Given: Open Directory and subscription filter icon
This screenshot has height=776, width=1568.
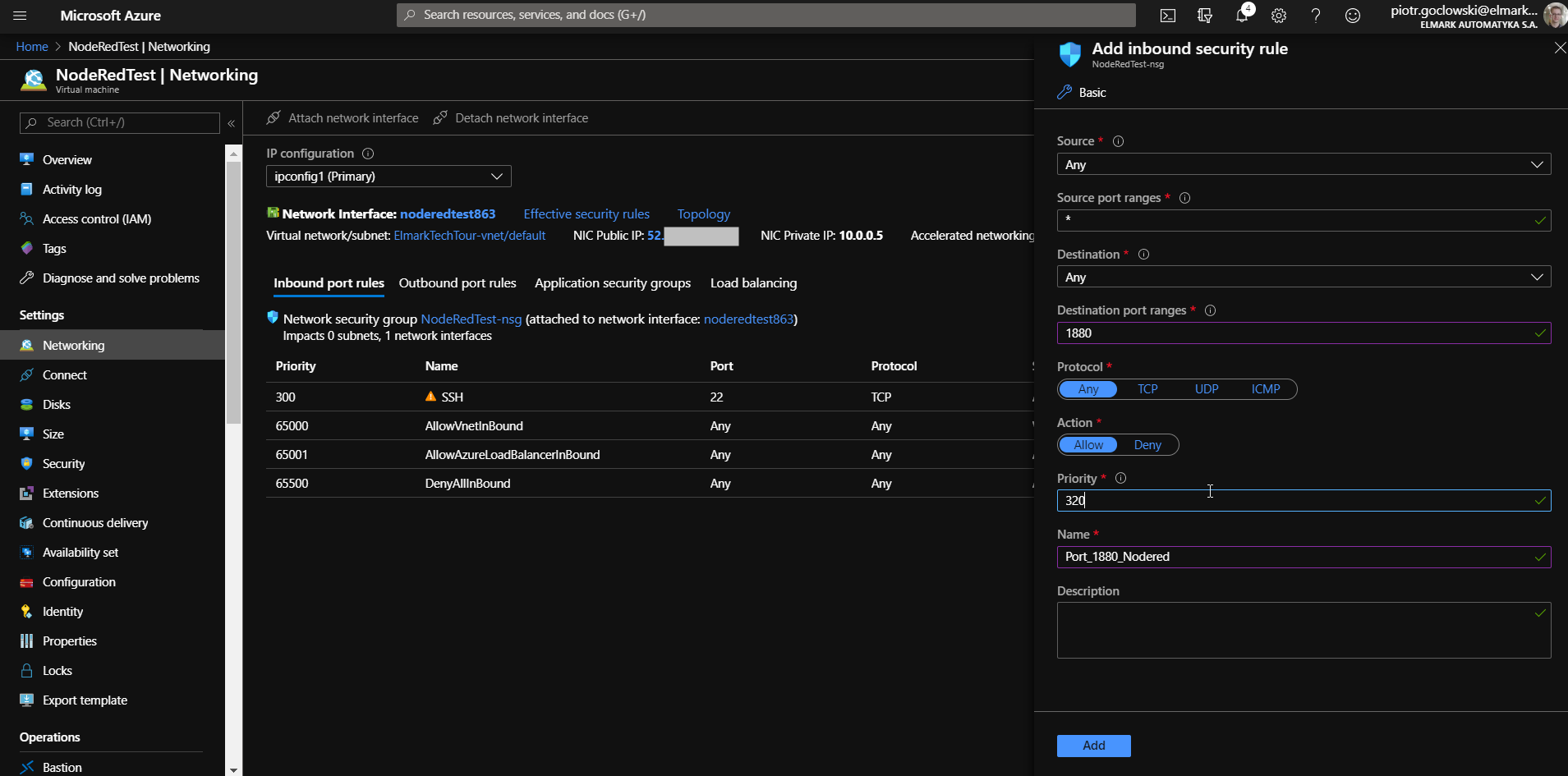Looking at the screenshot, I should (x=1205, y=16).
